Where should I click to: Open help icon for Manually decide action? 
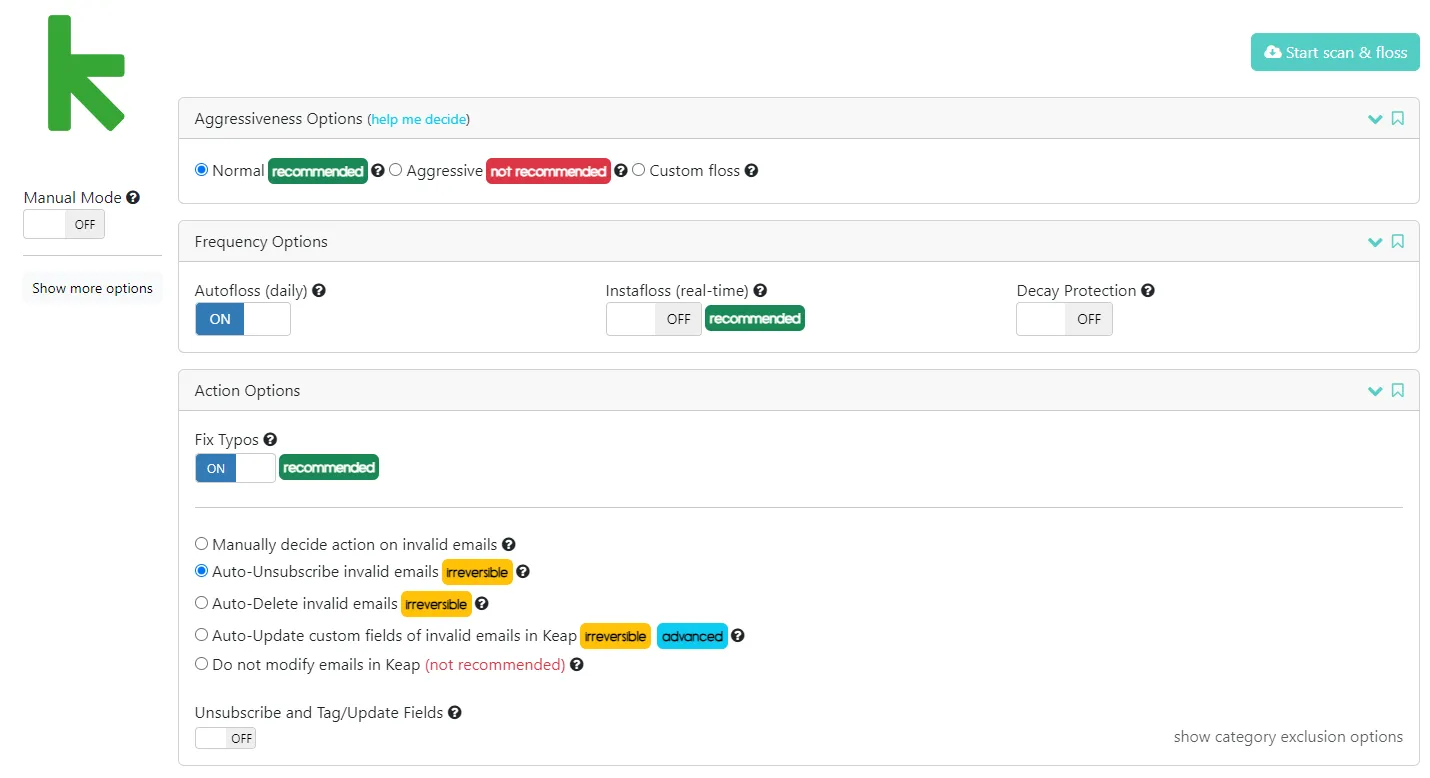508,545
